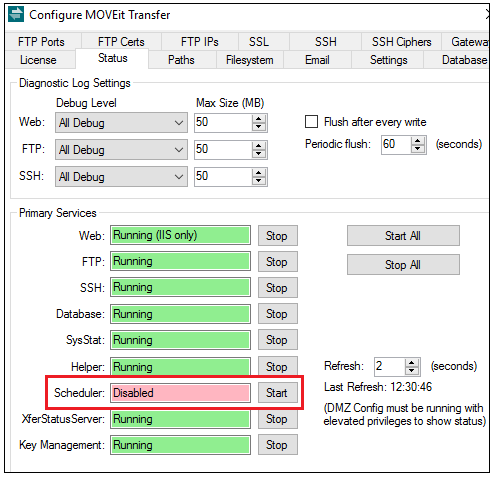Image resolution: width=495 pixels, height=477 pixels.
Task: Open the SSL tab
Action: 259,42
